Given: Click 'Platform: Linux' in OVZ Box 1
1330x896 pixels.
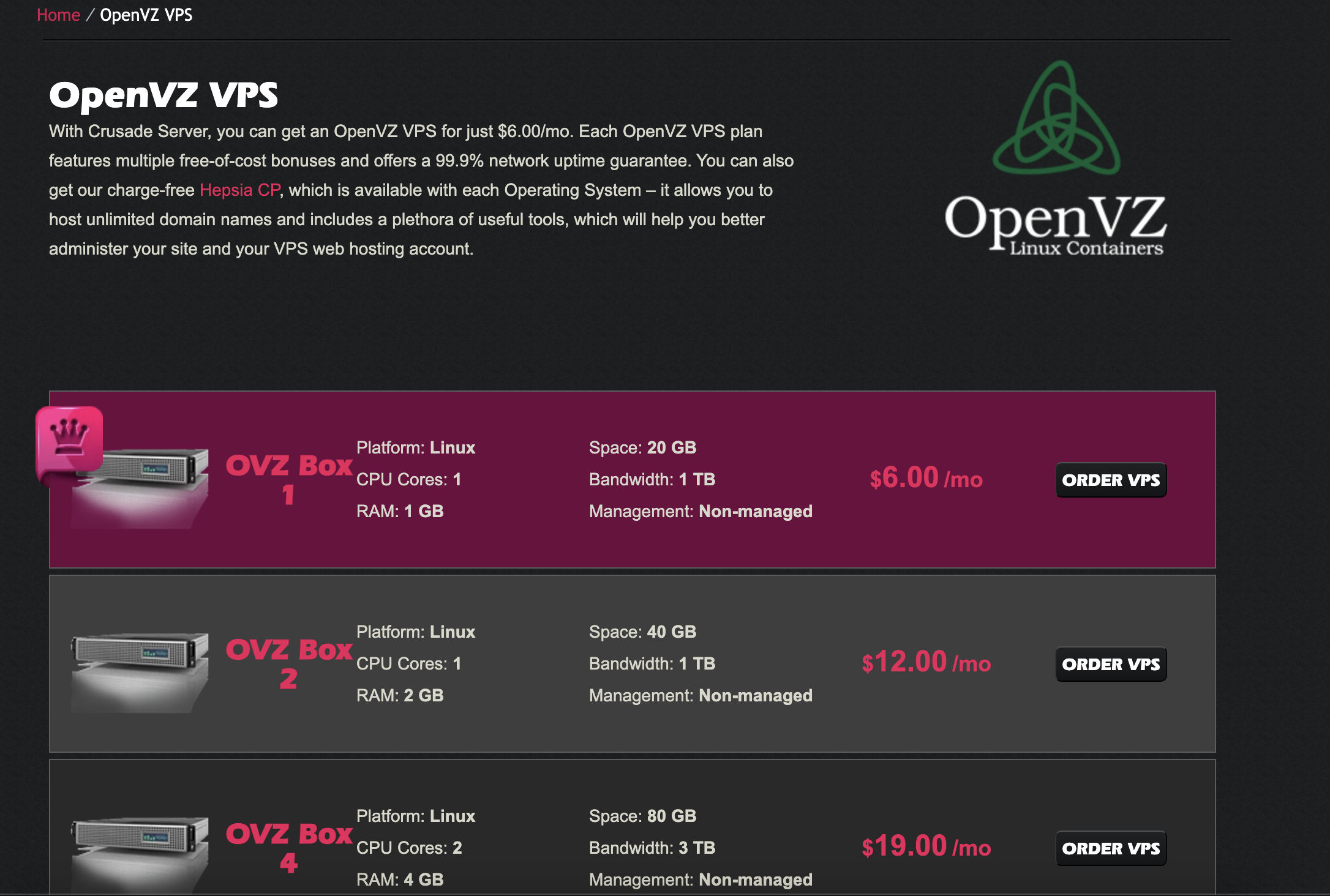Looking at the screenshot, I should [416, 447].
